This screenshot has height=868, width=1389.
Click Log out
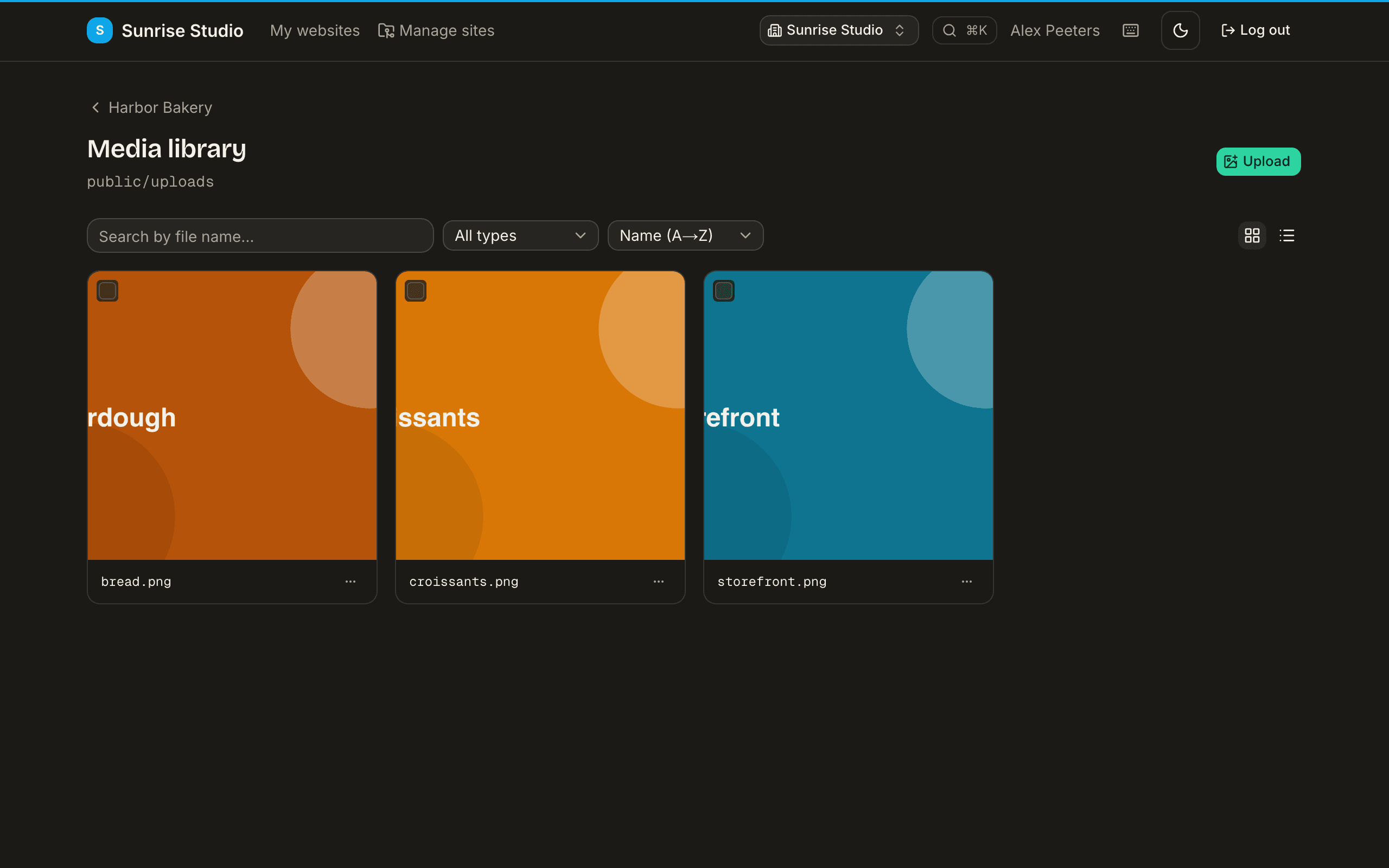click(x=1256, y=30)
